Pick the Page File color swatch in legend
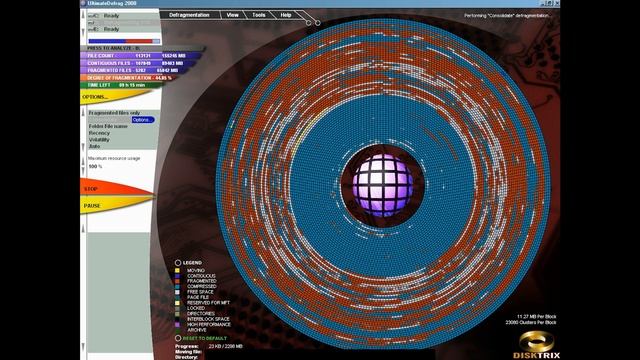The height and width of the screenshot is (360, 640). (177, 297)
